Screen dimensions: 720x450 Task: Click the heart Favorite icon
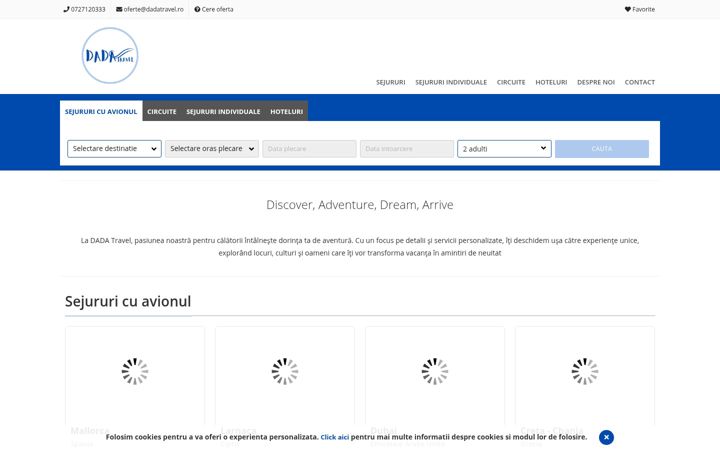pyautogui.click(x=628, y=9)
